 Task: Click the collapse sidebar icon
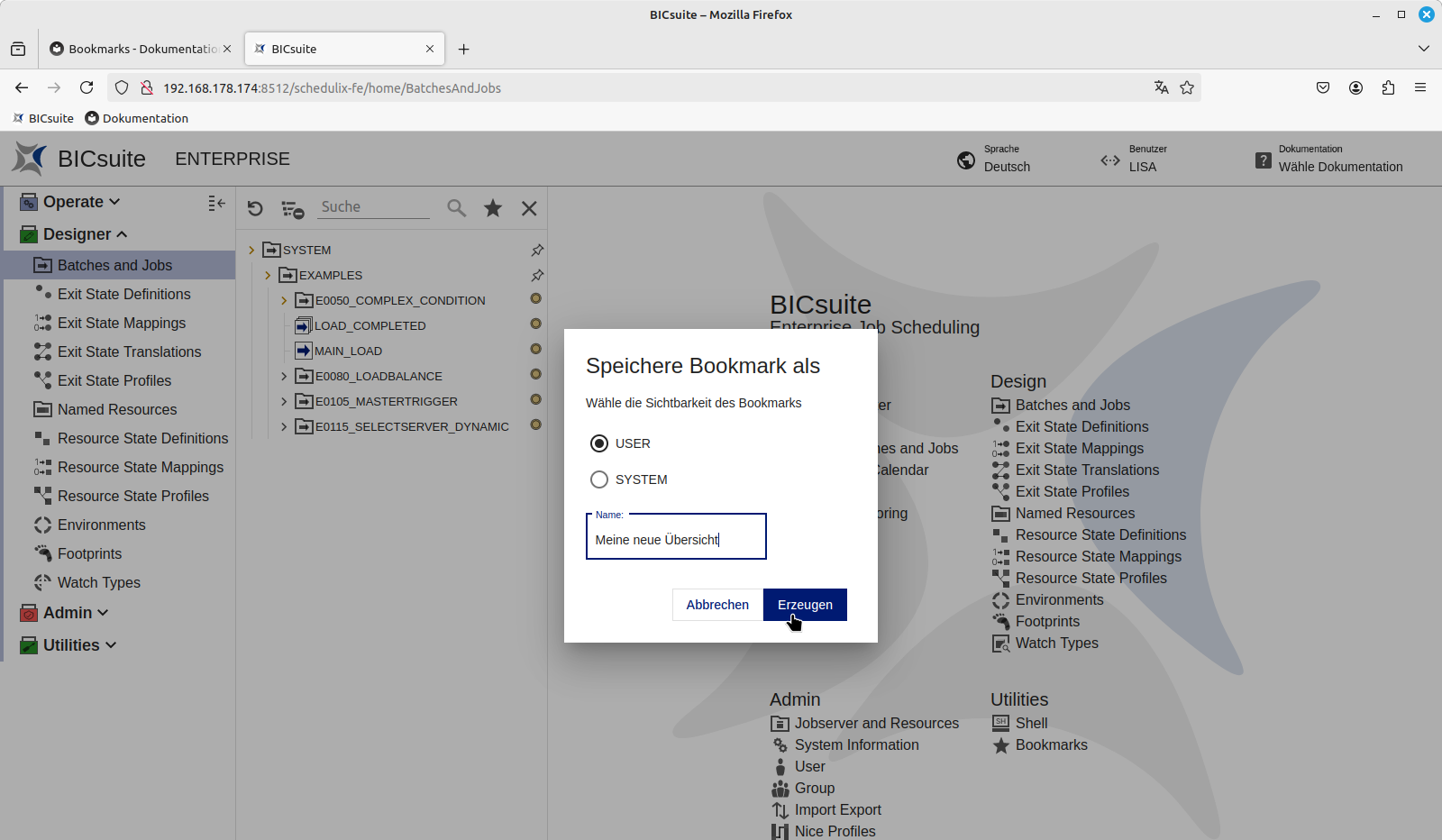tap(216, 204)
